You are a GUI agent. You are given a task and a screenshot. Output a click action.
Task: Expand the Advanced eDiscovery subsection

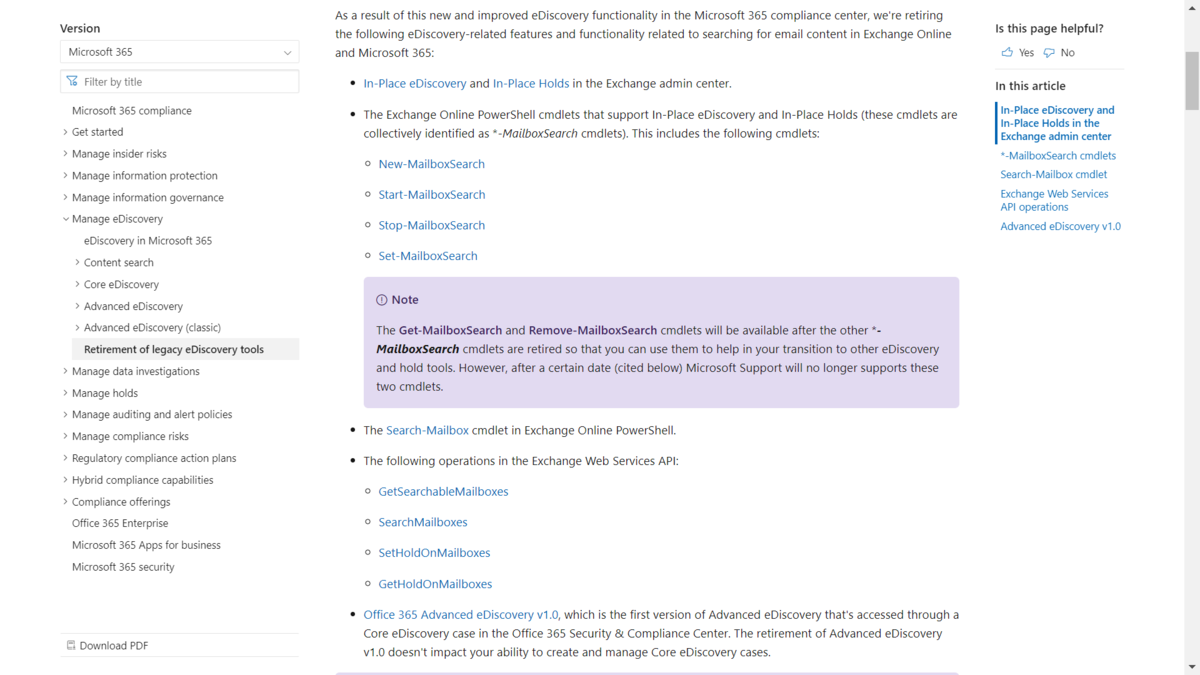[78, 306]
